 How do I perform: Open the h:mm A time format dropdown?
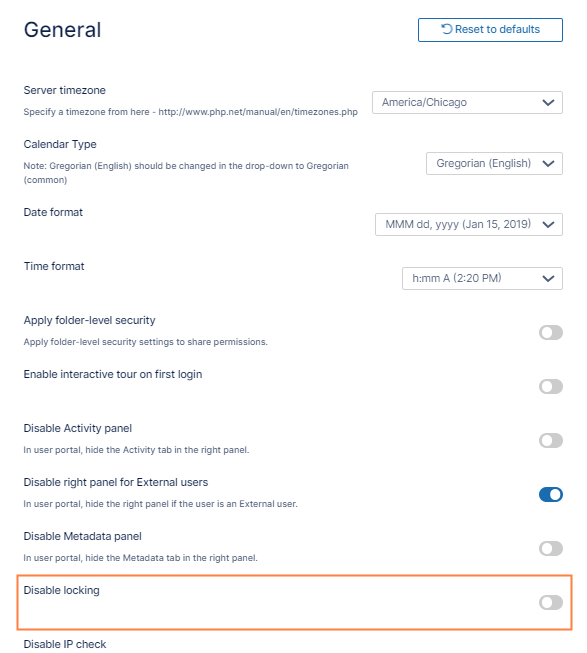482,278
